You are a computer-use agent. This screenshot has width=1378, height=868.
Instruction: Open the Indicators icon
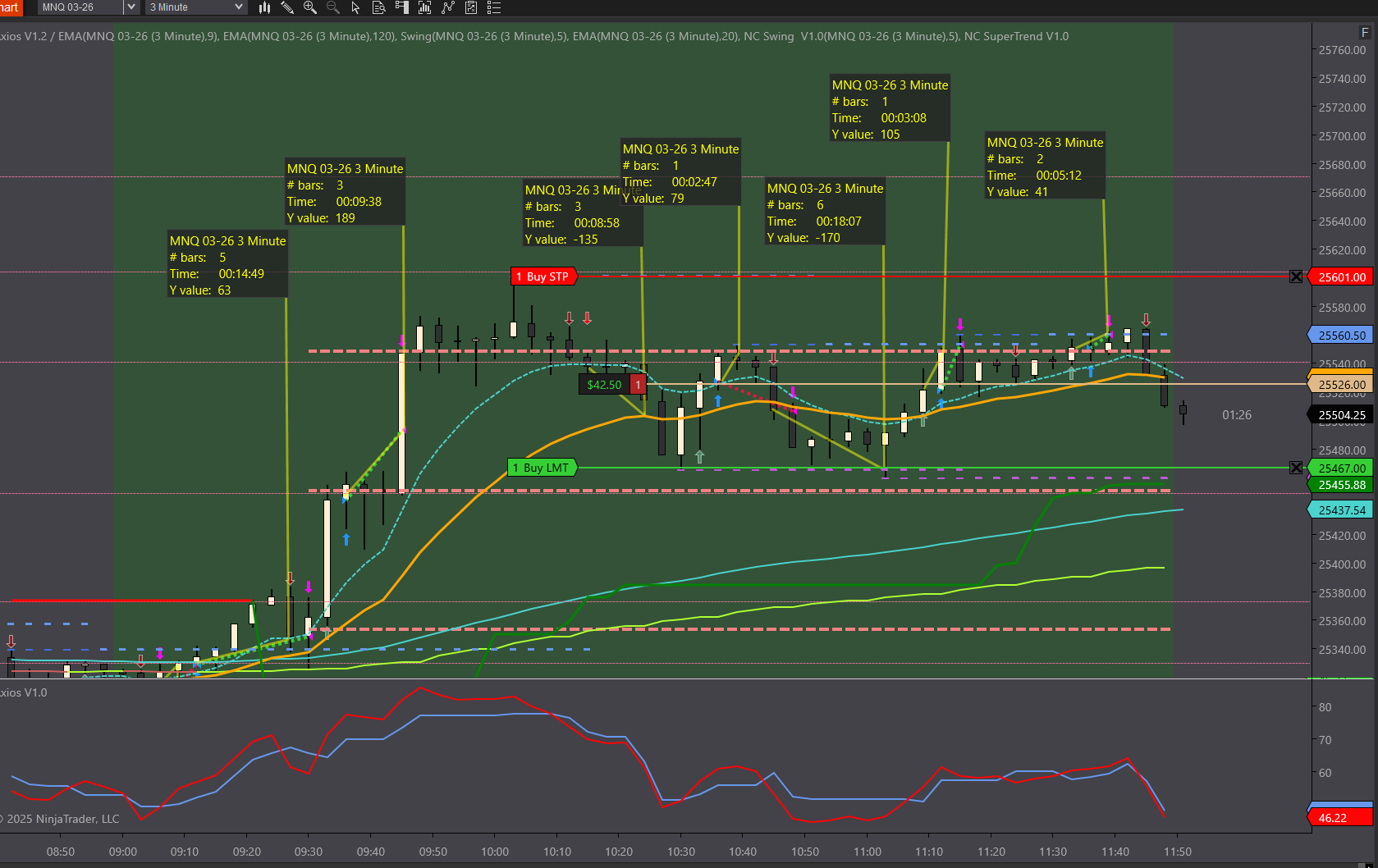pos(447,7)
